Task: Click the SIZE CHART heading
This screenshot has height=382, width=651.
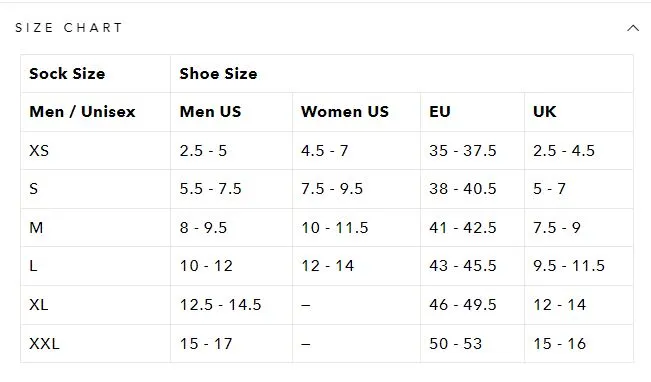Action: point(69,28)
